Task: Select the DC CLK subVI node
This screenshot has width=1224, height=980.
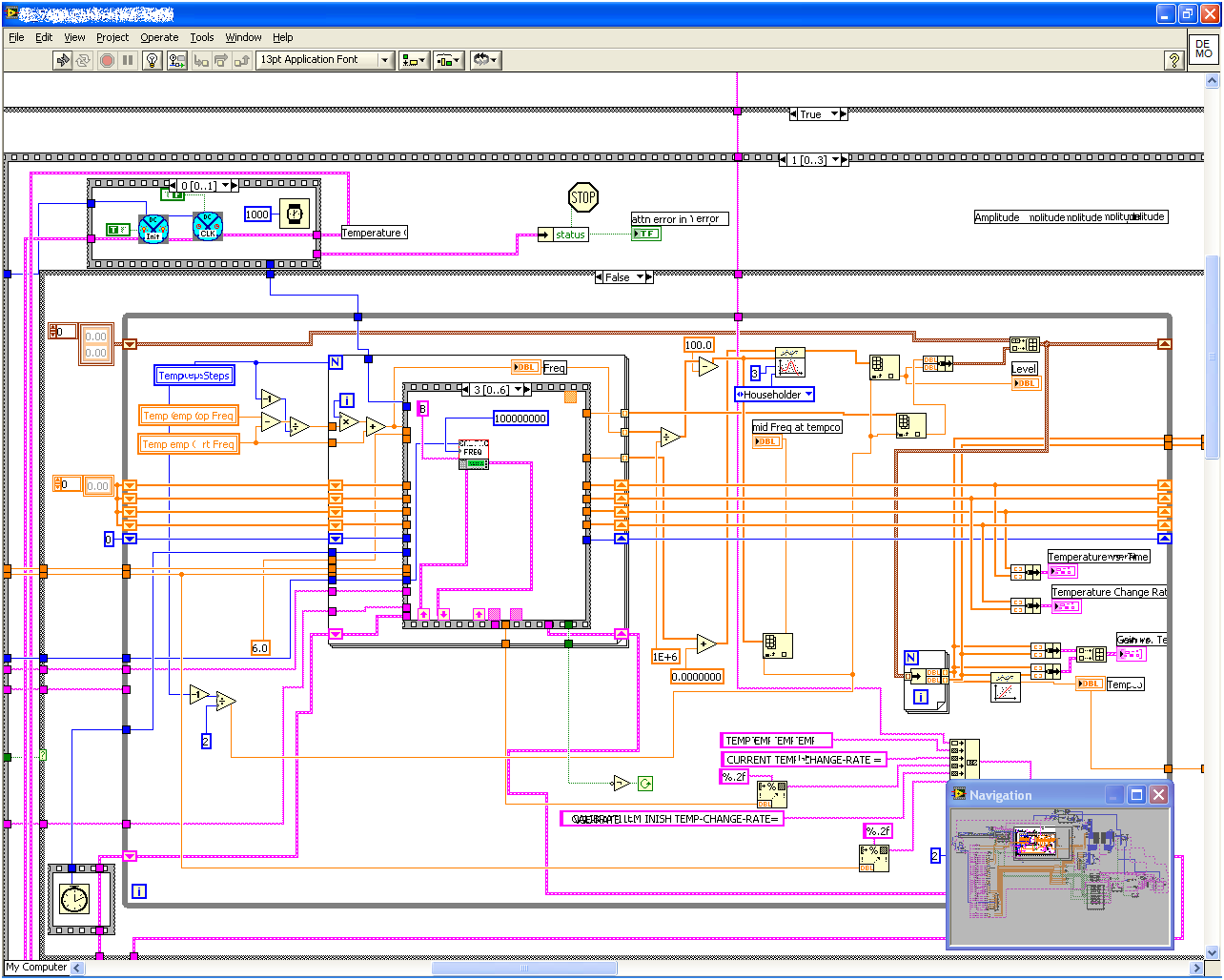Action: click(x=207, y=226)
